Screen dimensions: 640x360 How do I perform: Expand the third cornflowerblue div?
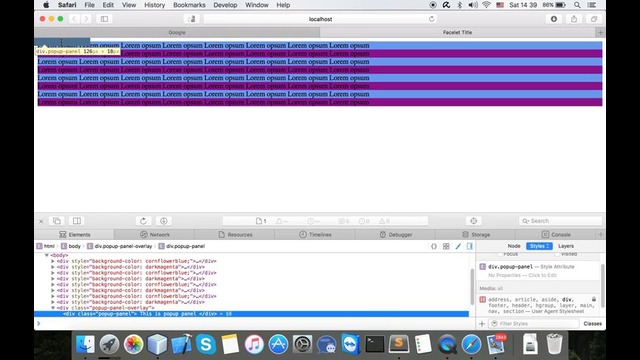point(53,284)
